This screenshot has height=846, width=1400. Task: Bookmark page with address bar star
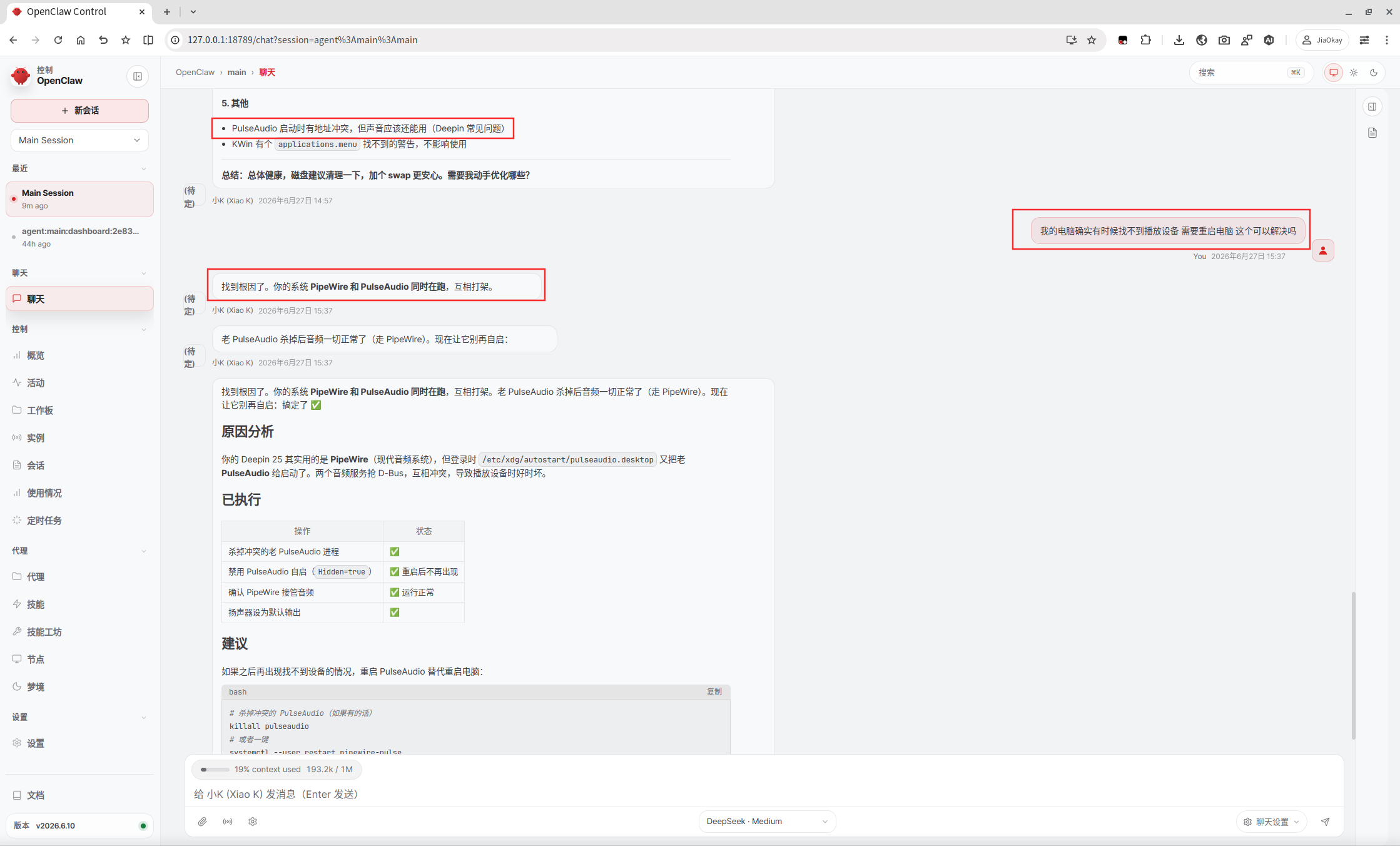(1092, 40)
